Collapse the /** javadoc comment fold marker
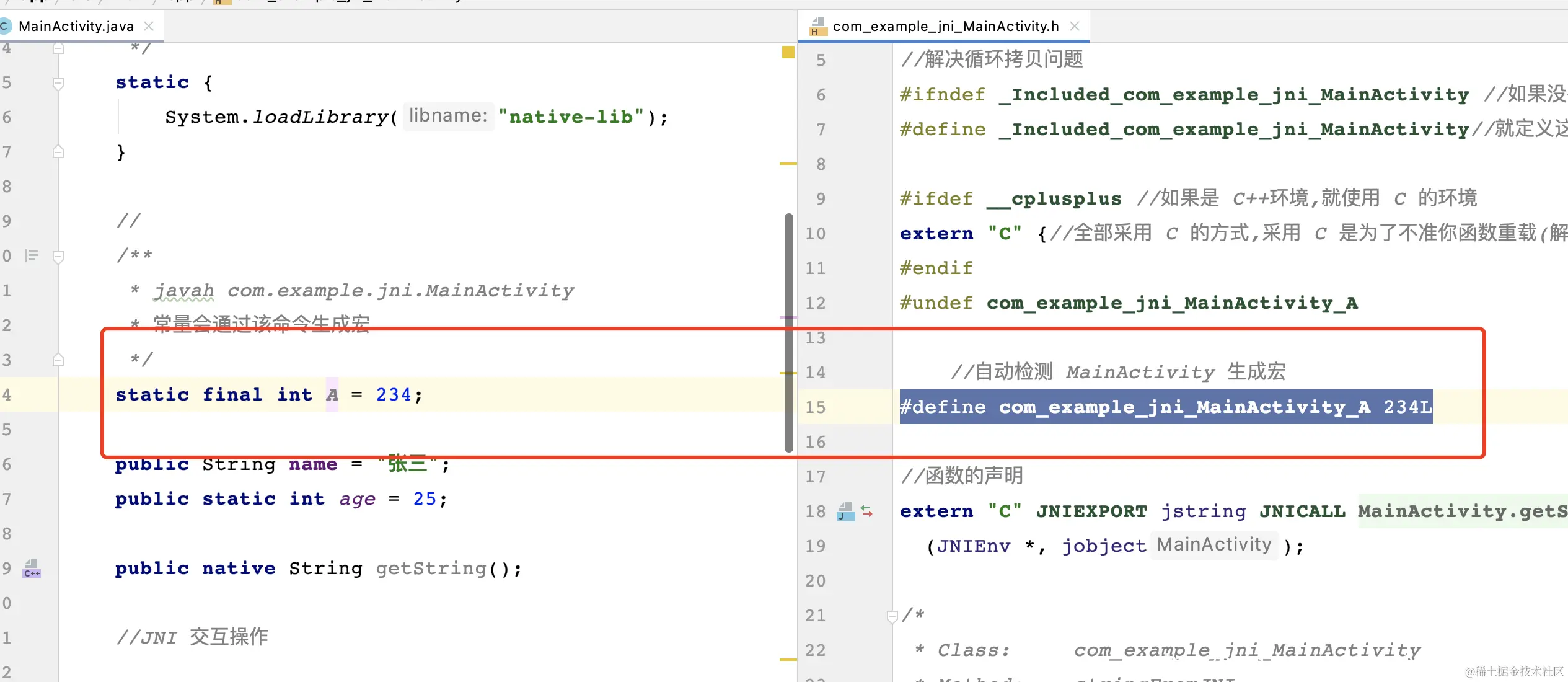Screen dimensions: 1568x682 (58, 256)
